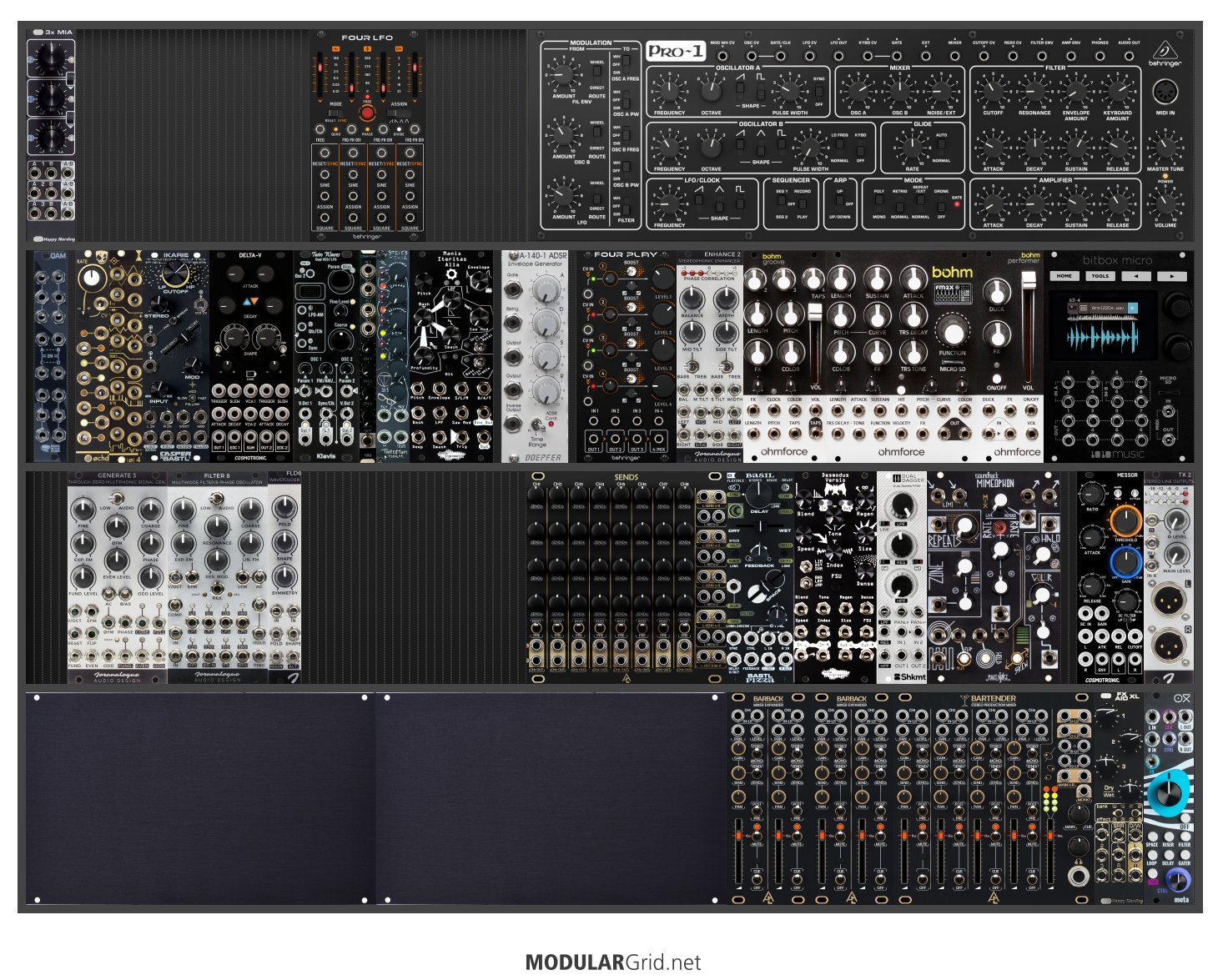This screenshot has width=1228, height=980.
Task: Click the Level 1 knob on Four Play
Action: coord(662,280)
